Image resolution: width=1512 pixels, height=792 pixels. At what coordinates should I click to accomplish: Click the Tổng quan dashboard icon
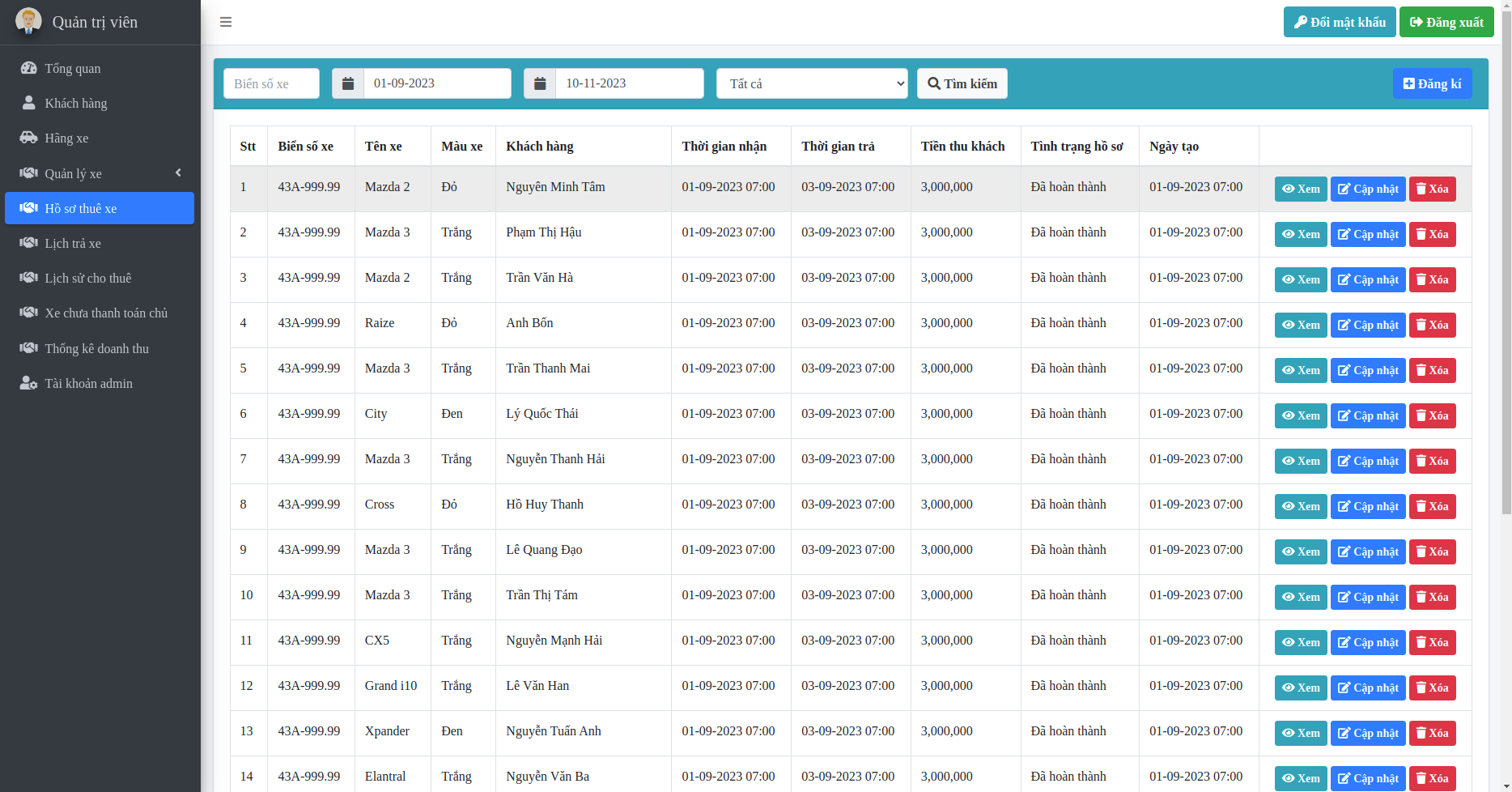(x=28, y=68)
